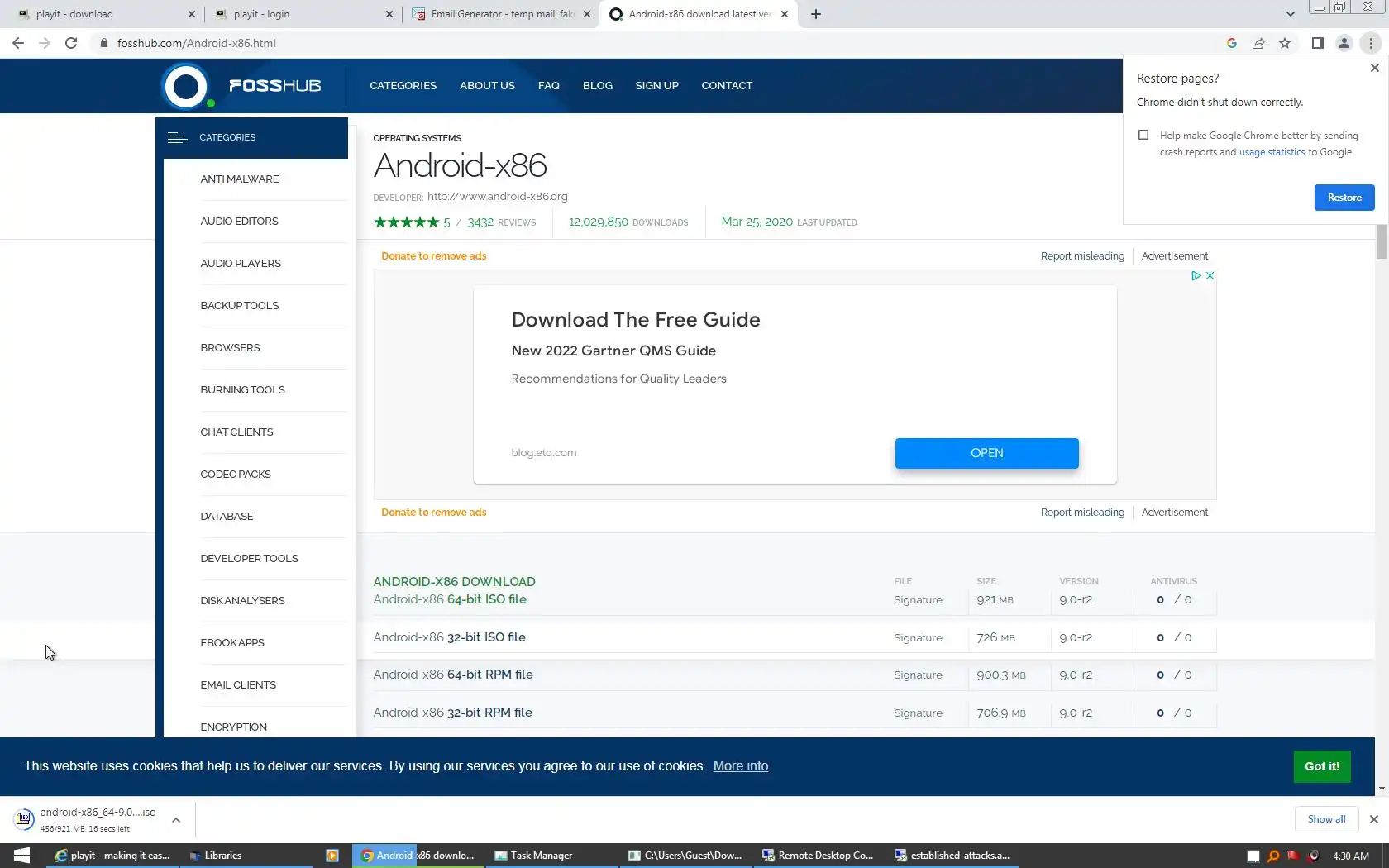The width and height of the screenshot is (1389, 868).
Task: Click the first Donate to remove ads link
Action: coord(433,256)
